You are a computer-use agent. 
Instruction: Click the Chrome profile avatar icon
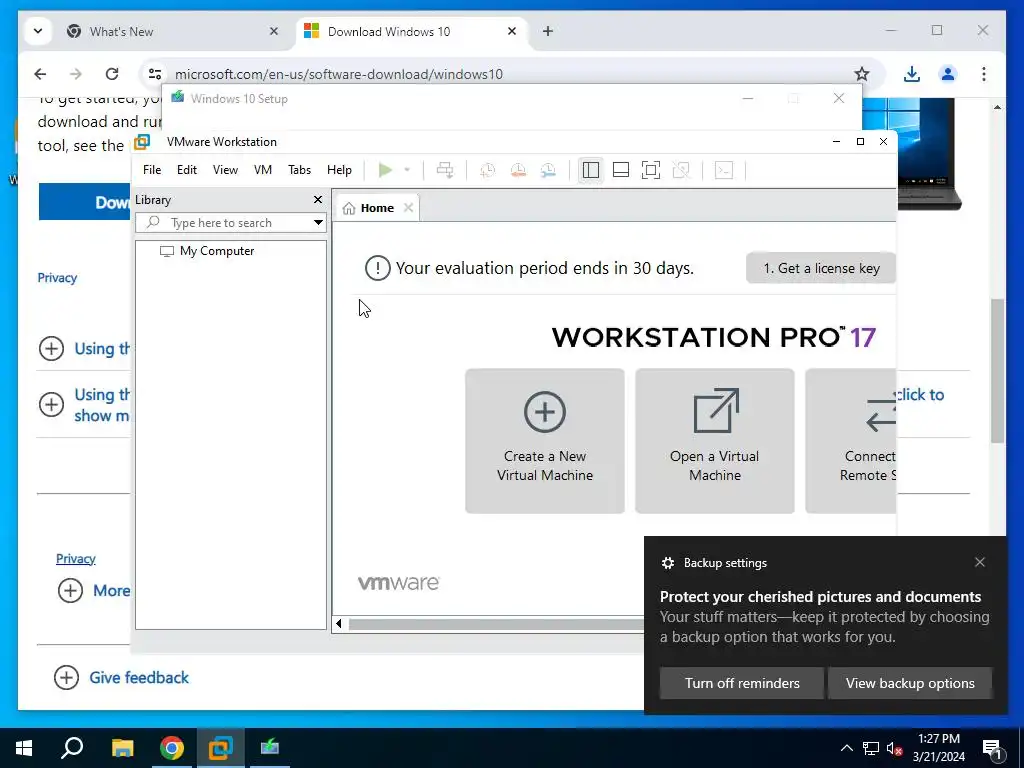(948, 74)
